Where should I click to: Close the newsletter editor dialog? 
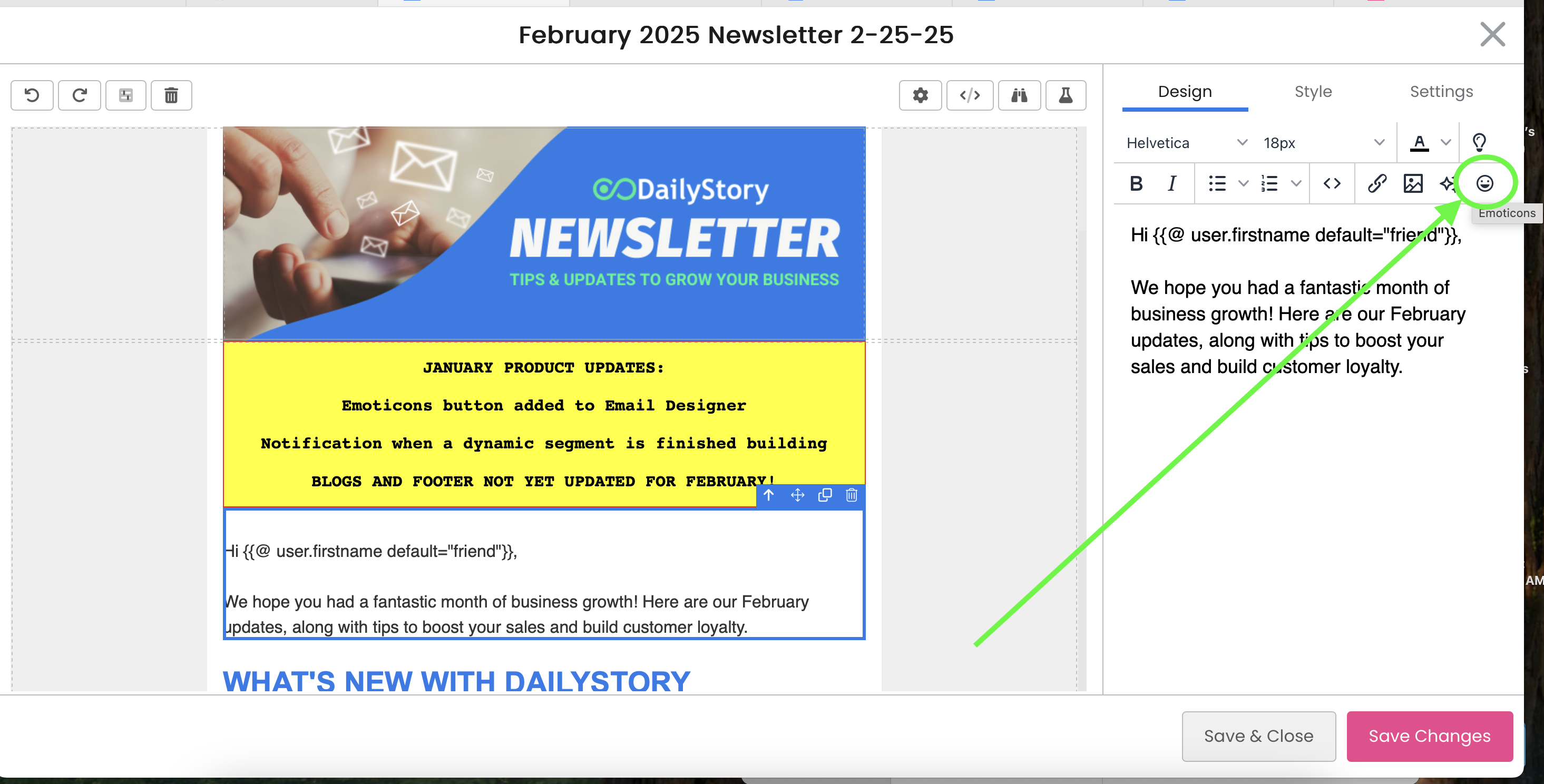pos(1492,34)
